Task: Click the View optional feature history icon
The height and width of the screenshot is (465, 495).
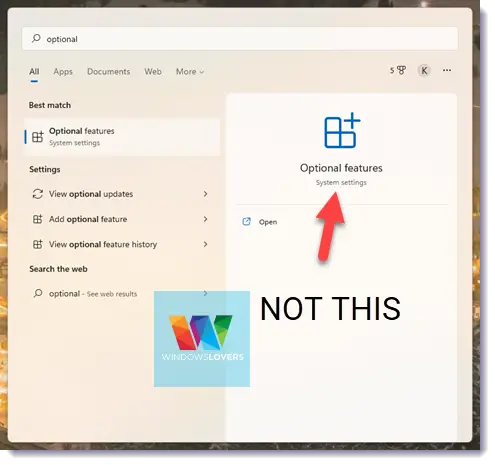Action: click(x=38, y=244)
